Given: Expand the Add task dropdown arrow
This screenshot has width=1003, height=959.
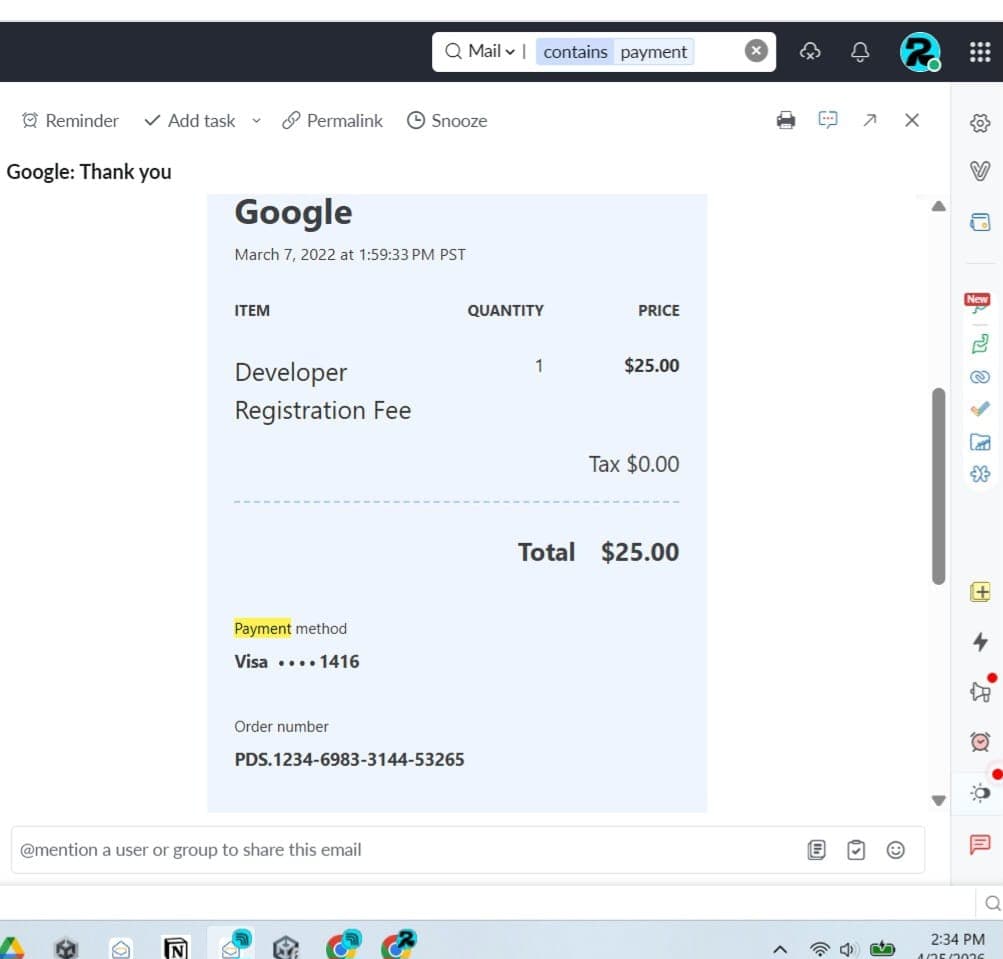Looking at the screenshot, I should tap(257, 120).
